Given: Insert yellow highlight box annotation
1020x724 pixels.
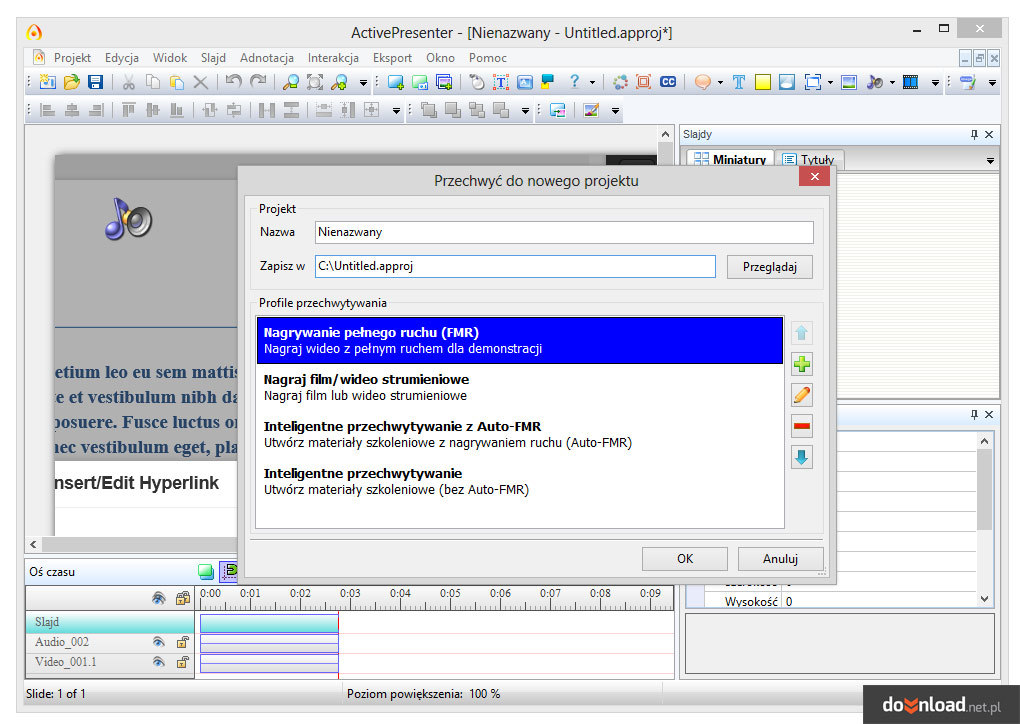Looking at the screenshot, I should pos(762,82).
